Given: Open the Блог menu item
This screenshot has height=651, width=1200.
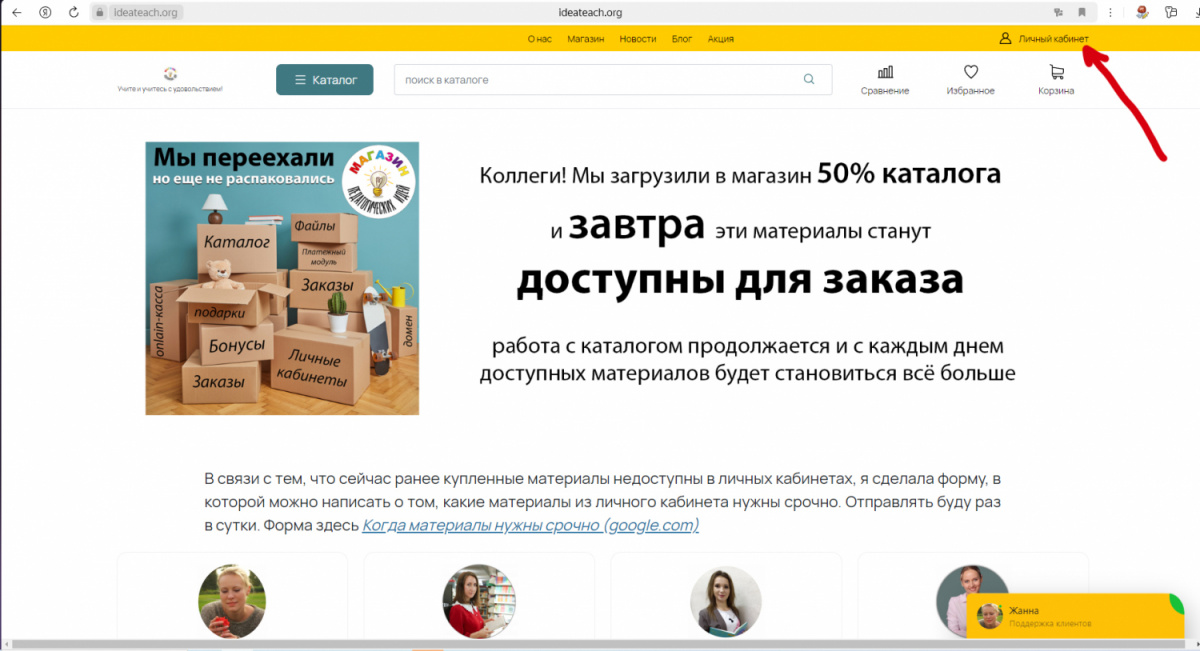Looking at the screenshot, I should pyautogui.click(x=682, y=39).
